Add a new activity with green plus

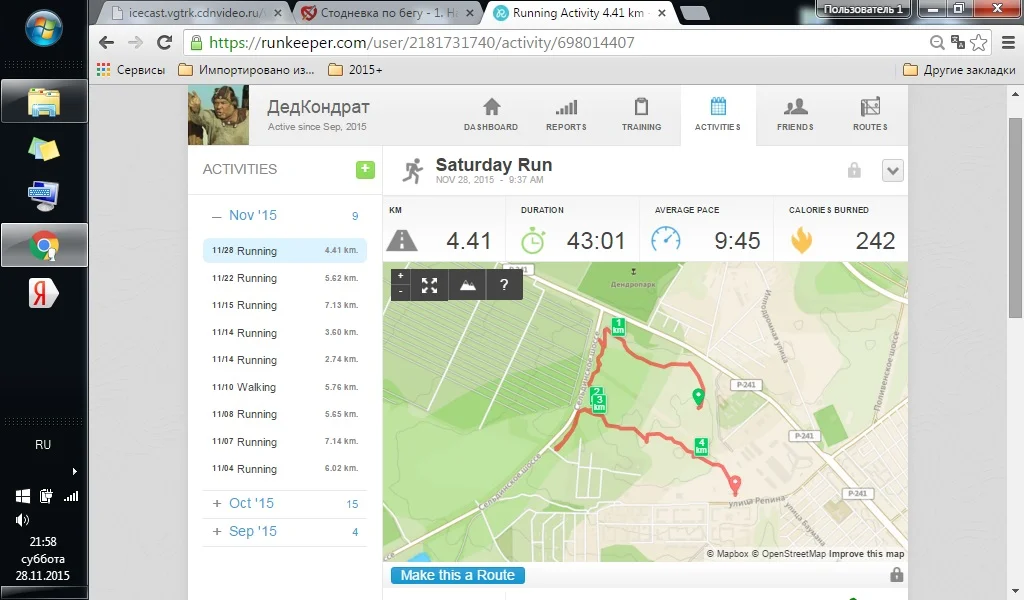pyautogui.click(x=365, y=170)
